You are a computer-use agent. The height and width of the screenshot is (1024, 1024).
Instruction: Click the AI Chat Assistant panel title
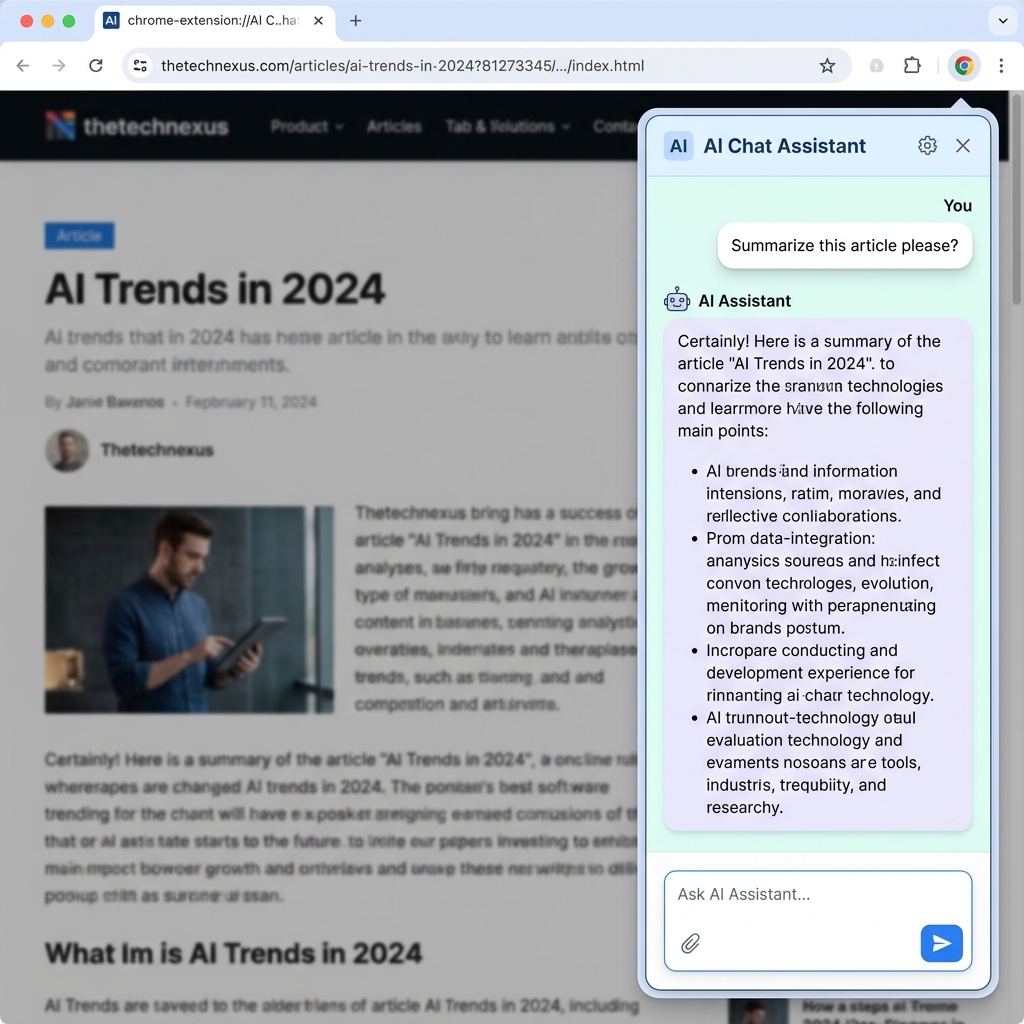click(x=784, y=146)
